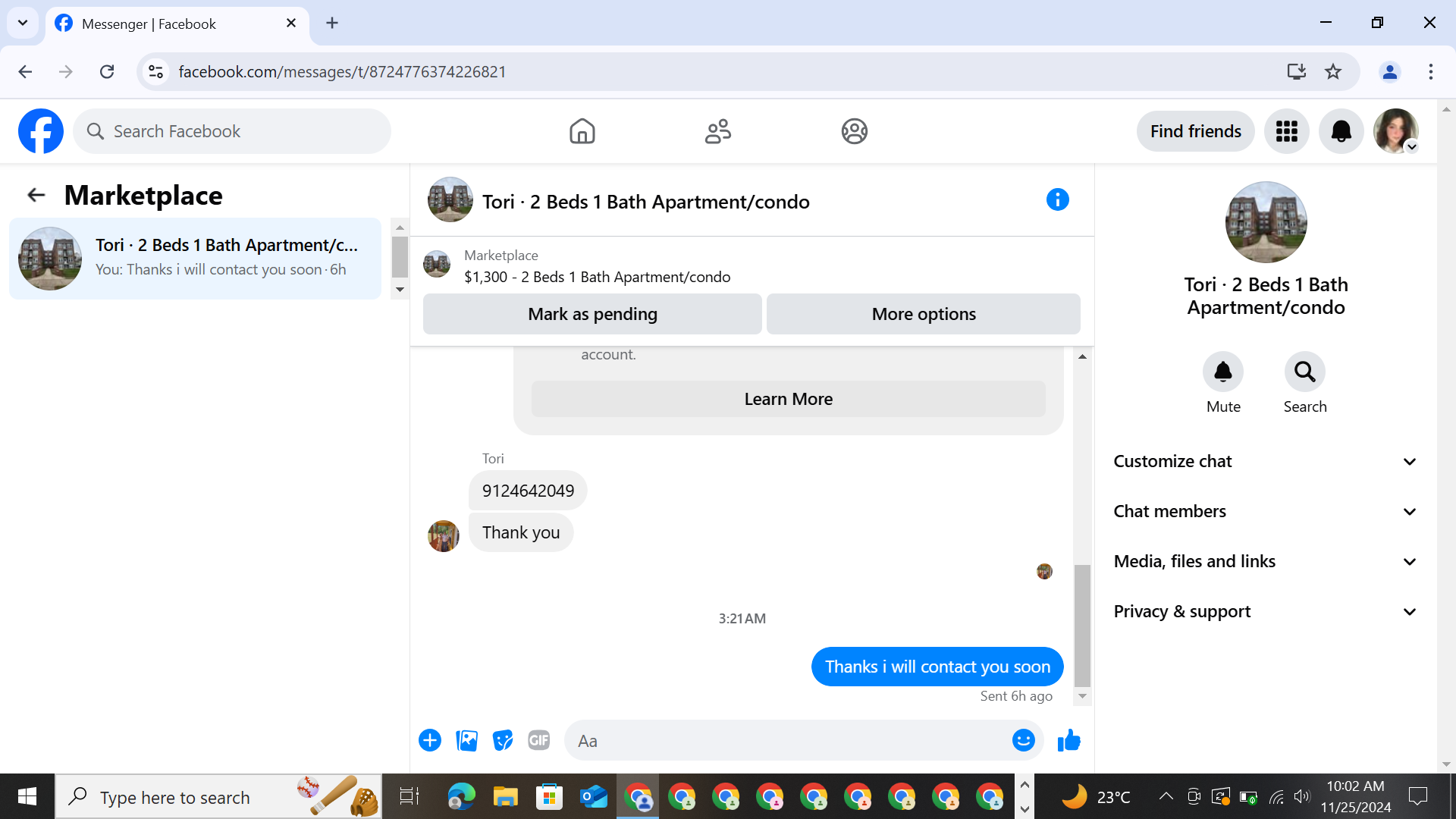The image size is (1456, 819).
Task: Choose a GIF
Action: point(539,740)
